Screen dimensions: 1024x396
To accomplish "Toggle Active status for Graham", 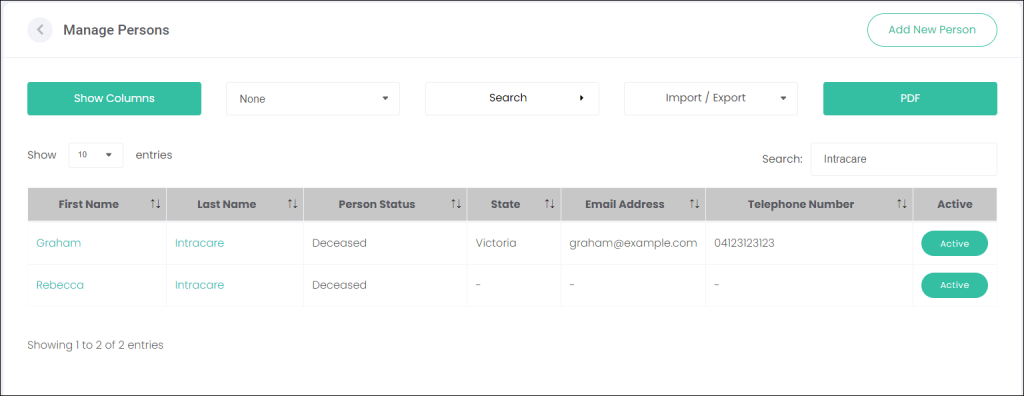I will click(x=954, y=244).
